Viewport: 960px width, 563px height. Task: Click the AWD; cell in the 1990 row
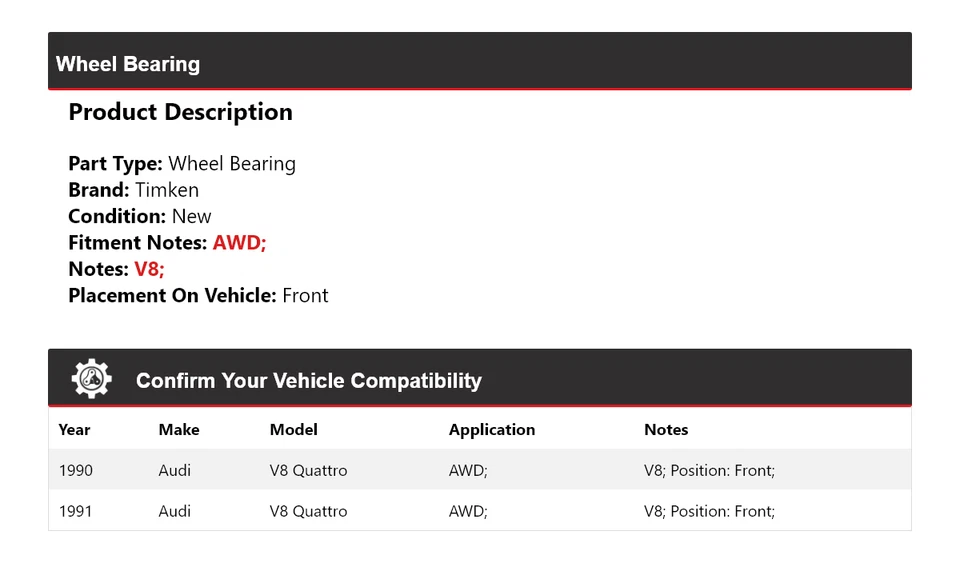coord(468,470)
